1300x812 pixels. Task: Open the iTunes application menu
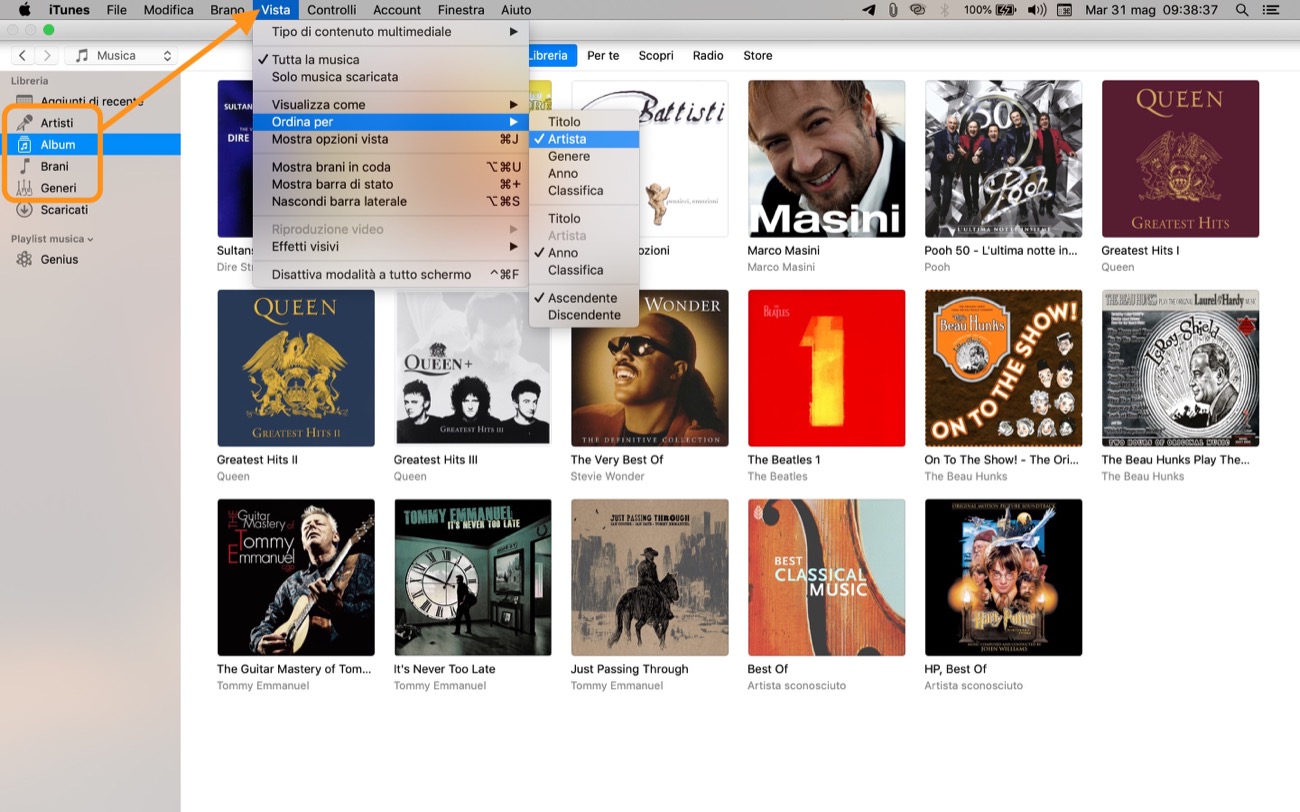coord(69,10)
